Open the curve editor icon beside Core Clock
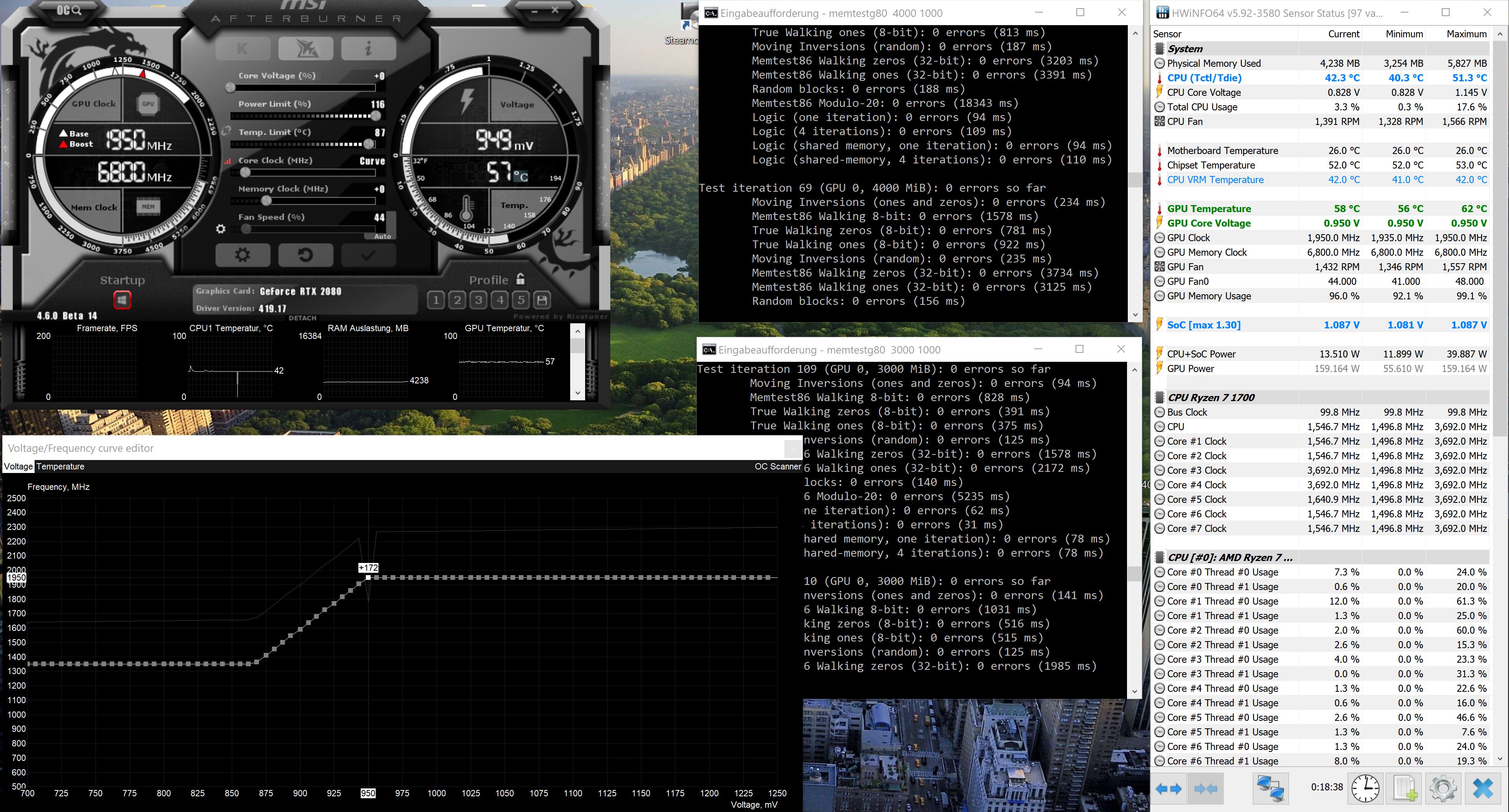1509x812 pixels. click(228, 161)
